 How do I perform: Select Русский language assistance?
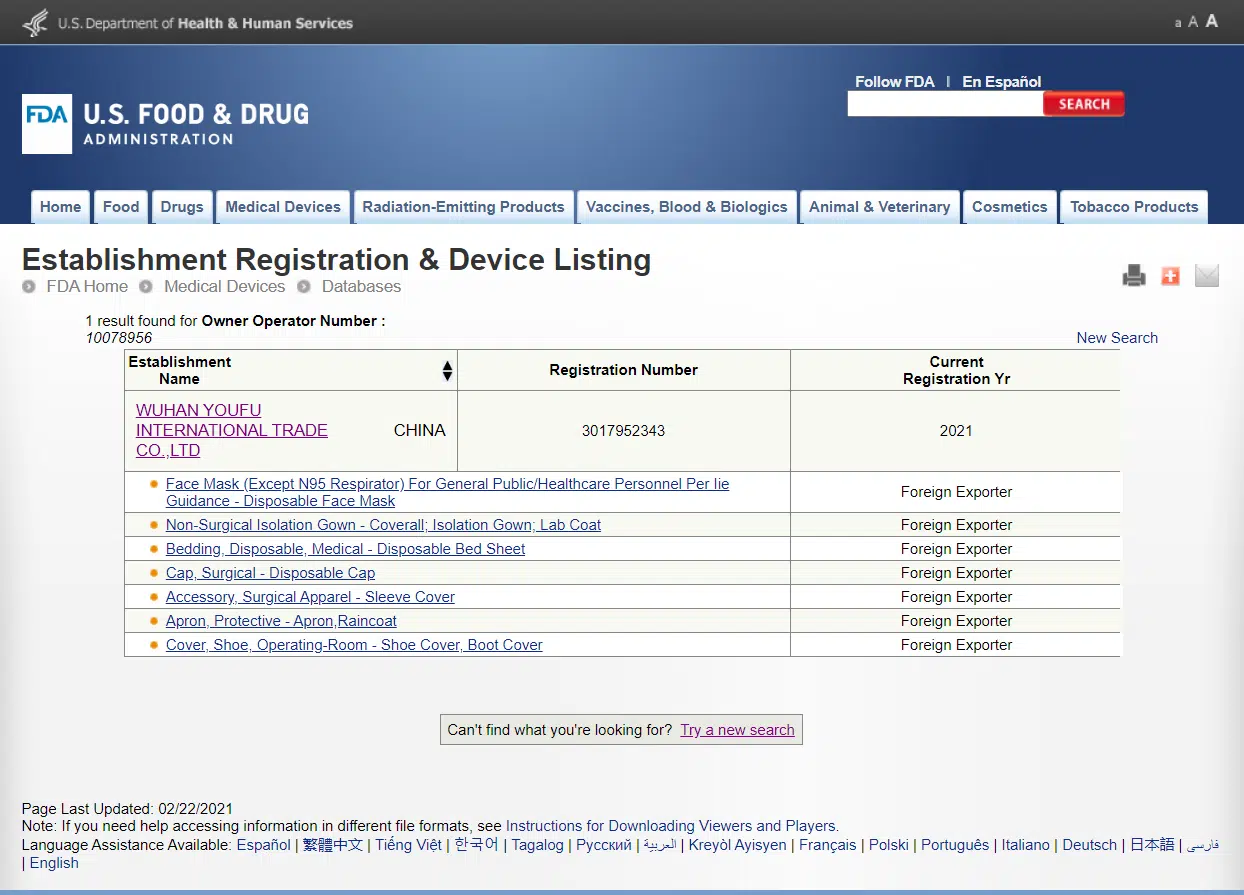(604, 845)
